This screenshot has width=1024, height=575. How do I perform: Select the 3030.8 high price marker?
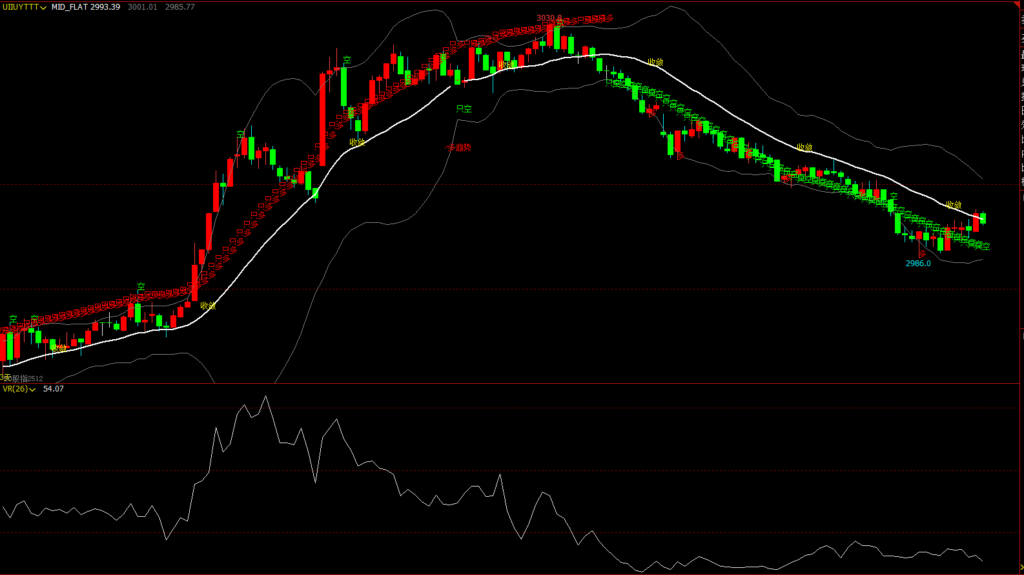tap(548, 18)
